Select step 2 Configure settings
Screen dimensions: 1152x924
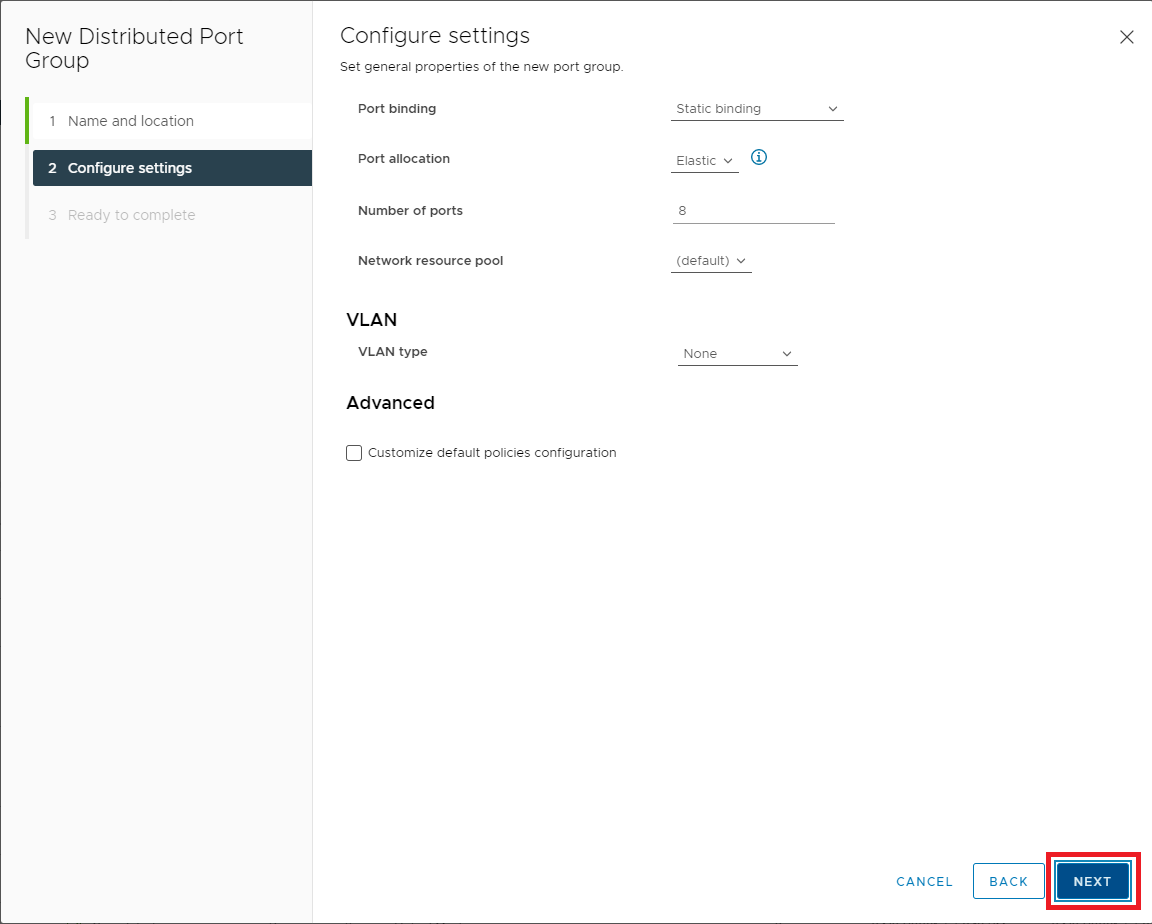click(130, 168)
